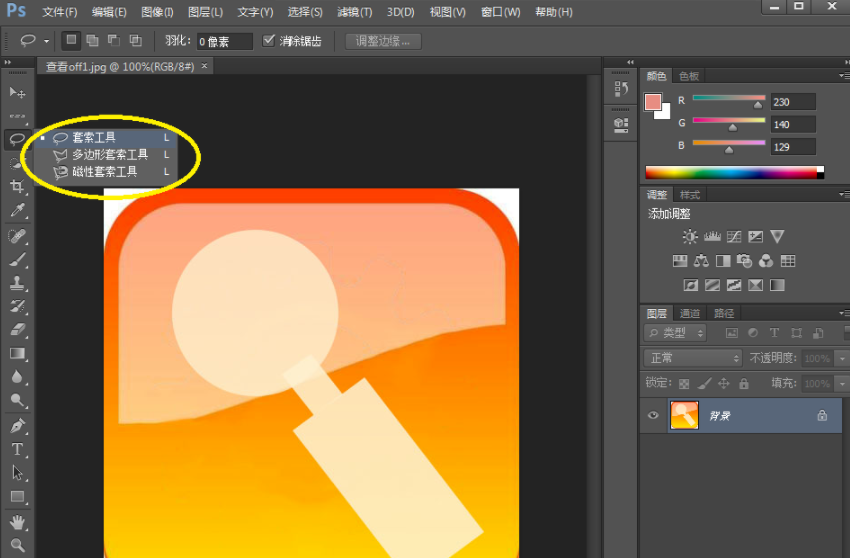850x558 pixels.
Task: Hide the 背景 layer with eye icon
Action: 653,415
